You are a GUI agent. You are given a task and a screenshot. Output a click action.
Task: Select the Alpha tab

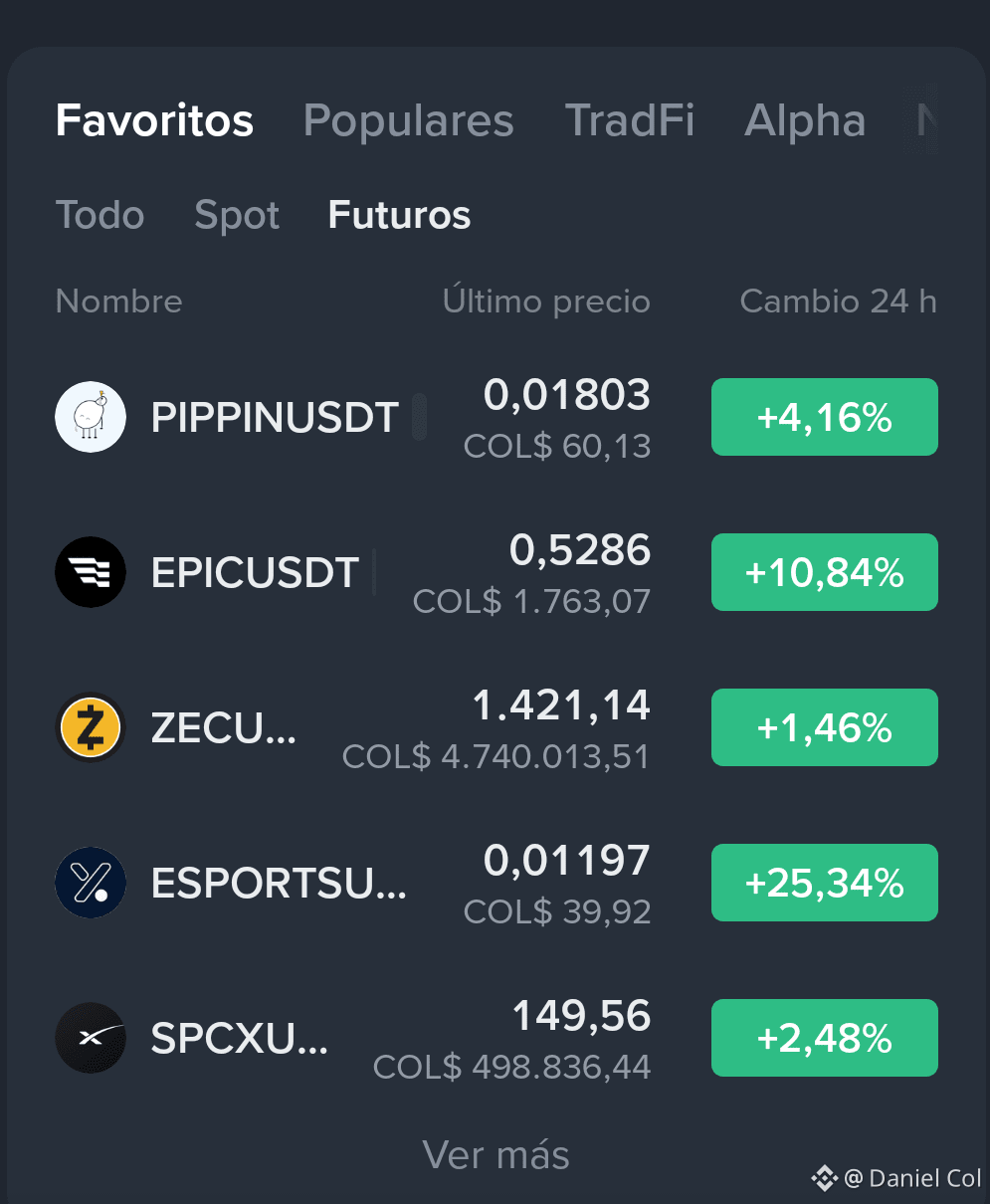tap(805, 120)
